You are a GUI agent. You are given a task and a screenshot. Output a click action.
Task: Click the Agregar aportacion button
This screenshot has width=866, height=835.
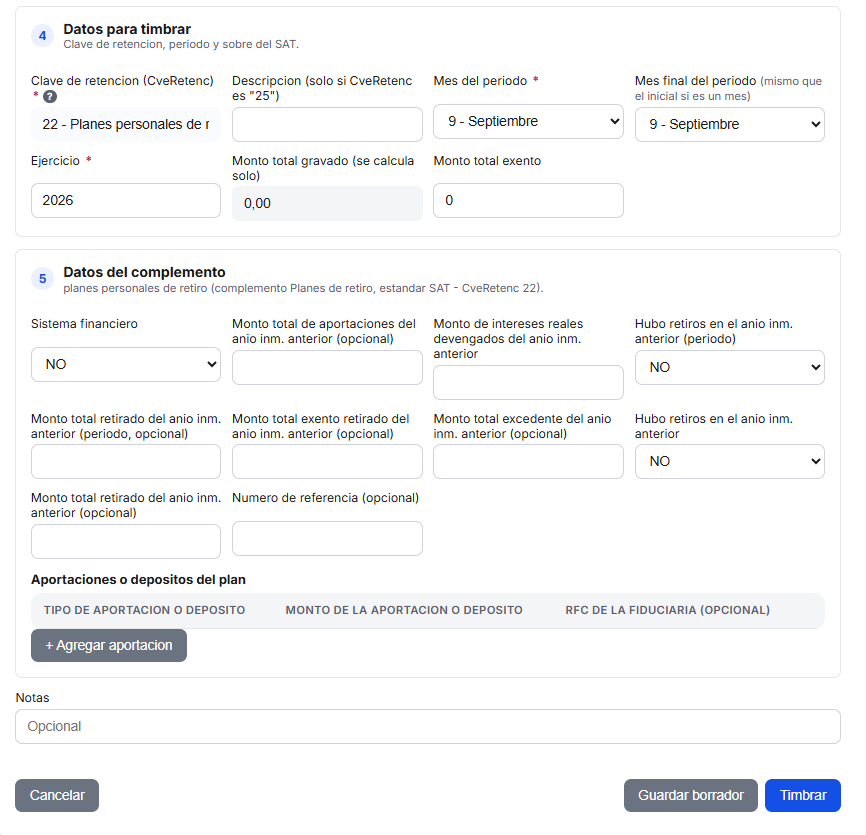click(109, 645)
